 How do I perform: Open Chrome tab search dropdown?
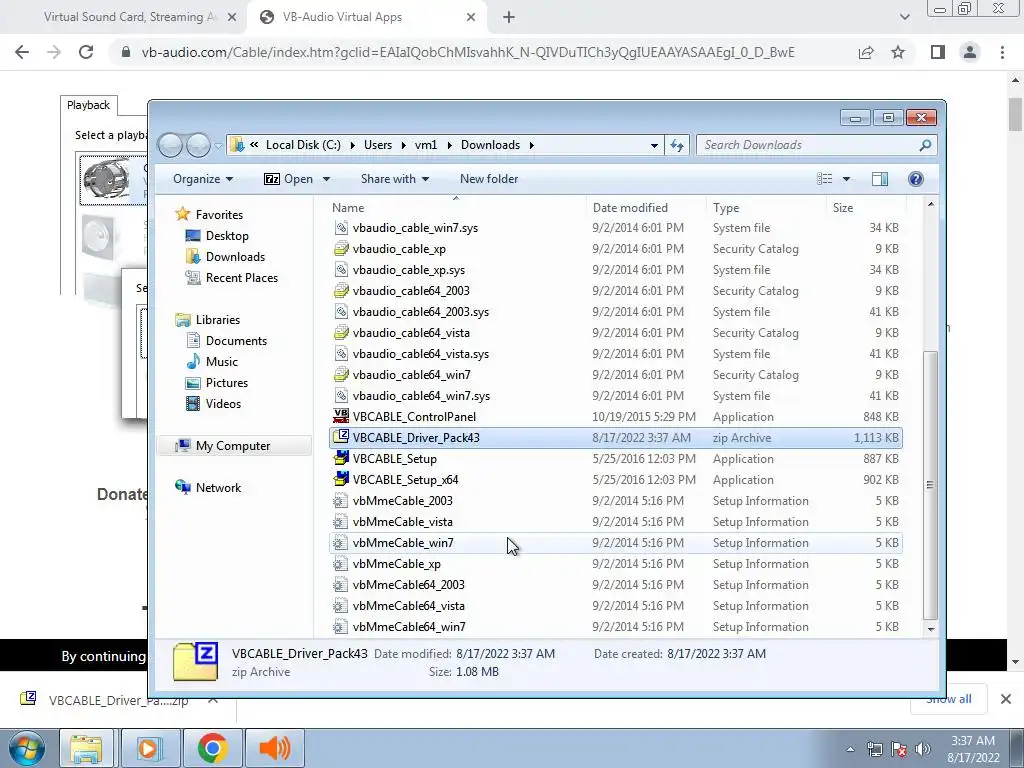[904, 17]
